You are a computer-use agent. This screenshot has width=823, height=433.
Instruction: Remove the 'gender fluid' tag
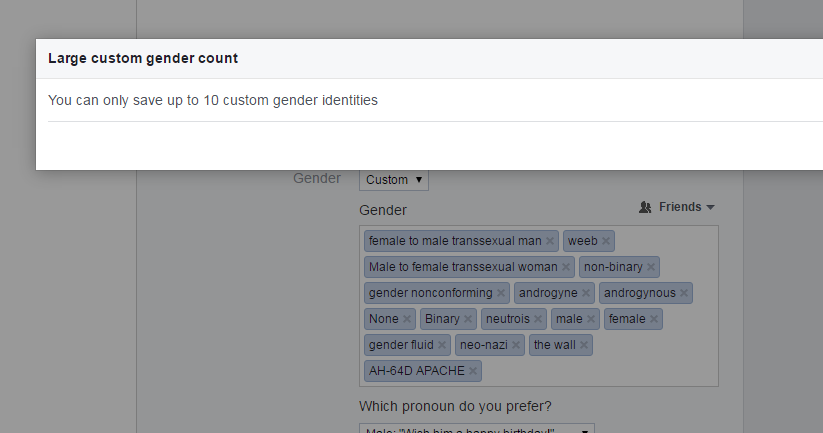tap(442, 345)
